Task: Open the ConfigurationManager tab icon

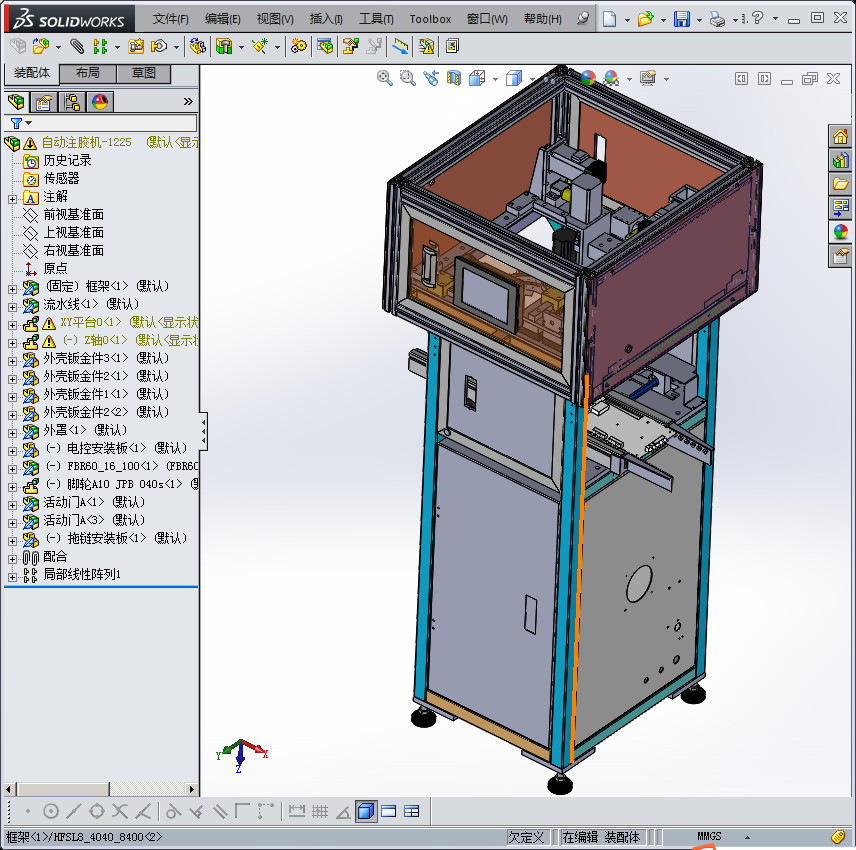Action: click(72, 102)
